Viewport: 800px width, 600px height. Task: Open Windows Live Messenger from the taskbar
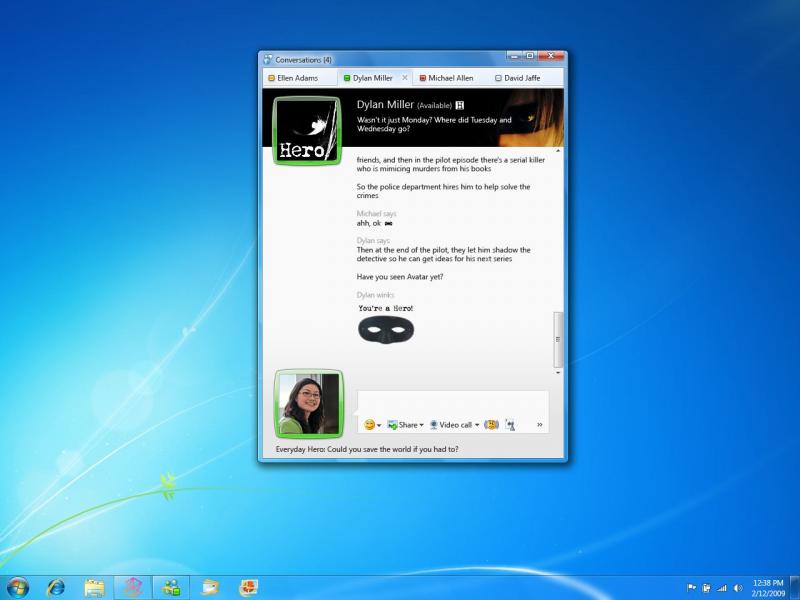pyautogui.click(x=171, y=588)
